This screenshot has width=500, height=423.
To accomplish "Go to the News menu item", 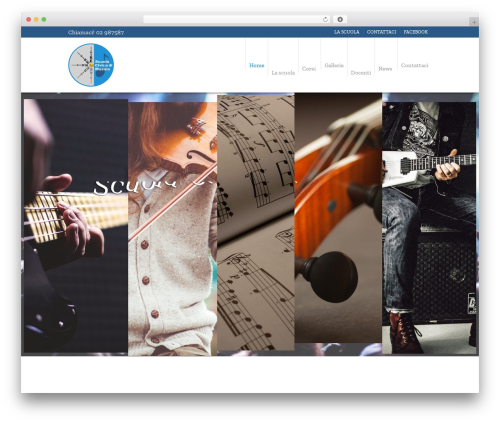I will (x=385, y=69).
